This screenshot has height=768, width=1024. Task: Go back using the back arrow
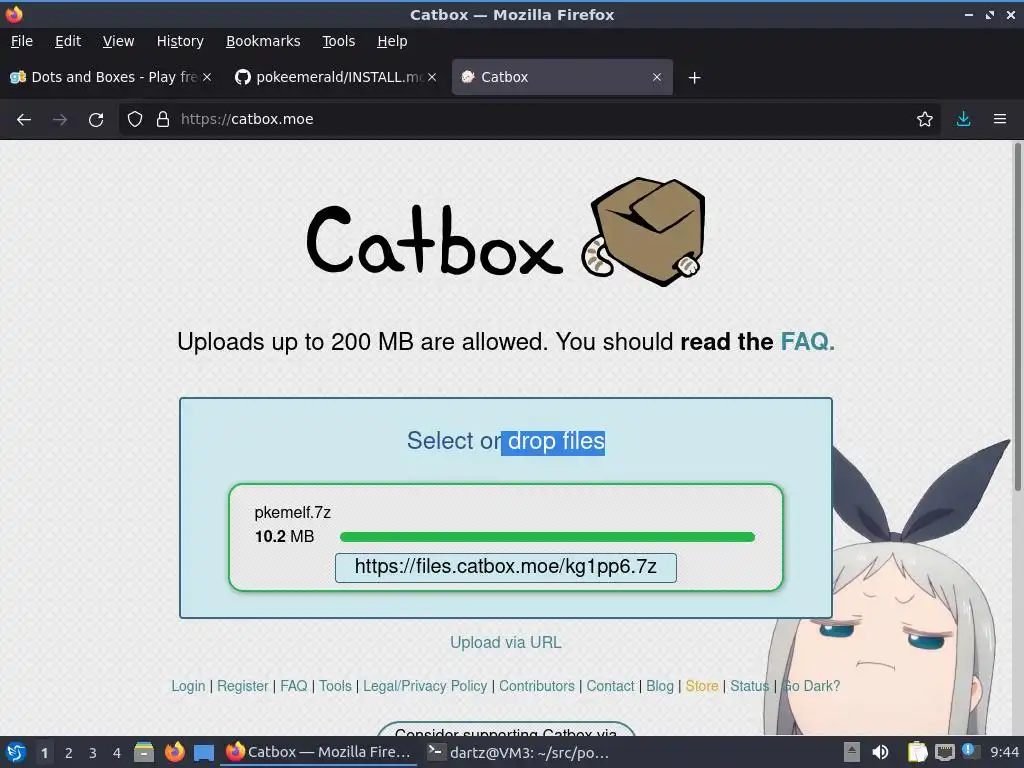click(x=24, y=120)
